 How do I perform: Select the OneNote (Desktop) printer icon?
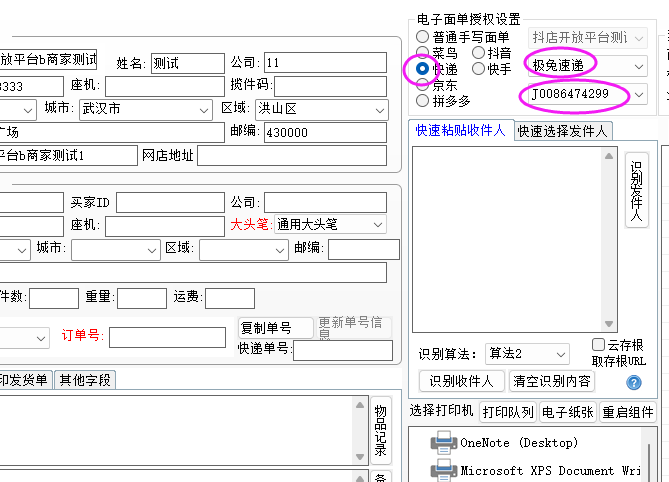pos(443,443)
